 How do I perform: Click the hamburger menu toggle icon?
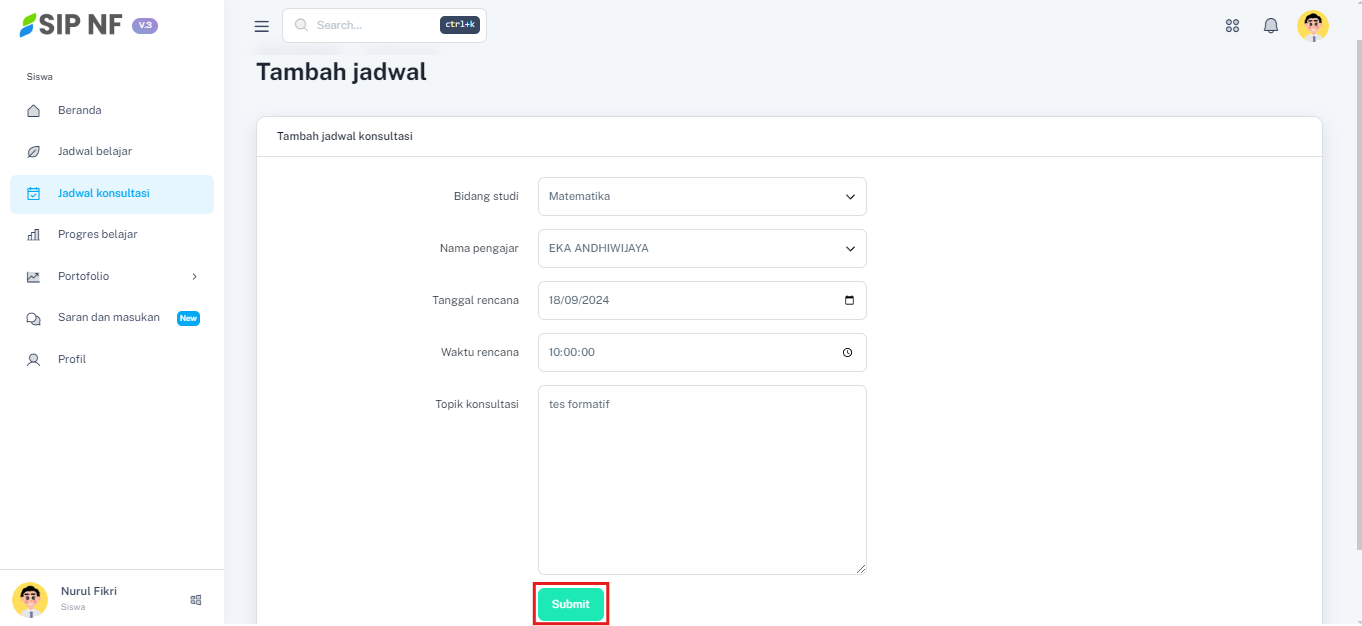point(262,26)
